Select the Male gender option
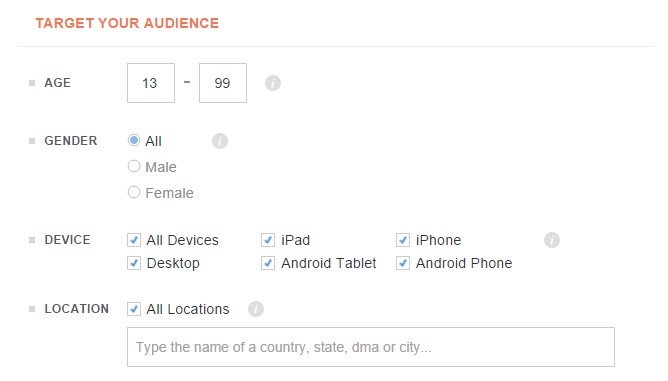This screenshot has height=381, width=668. [x=134, y=166]
